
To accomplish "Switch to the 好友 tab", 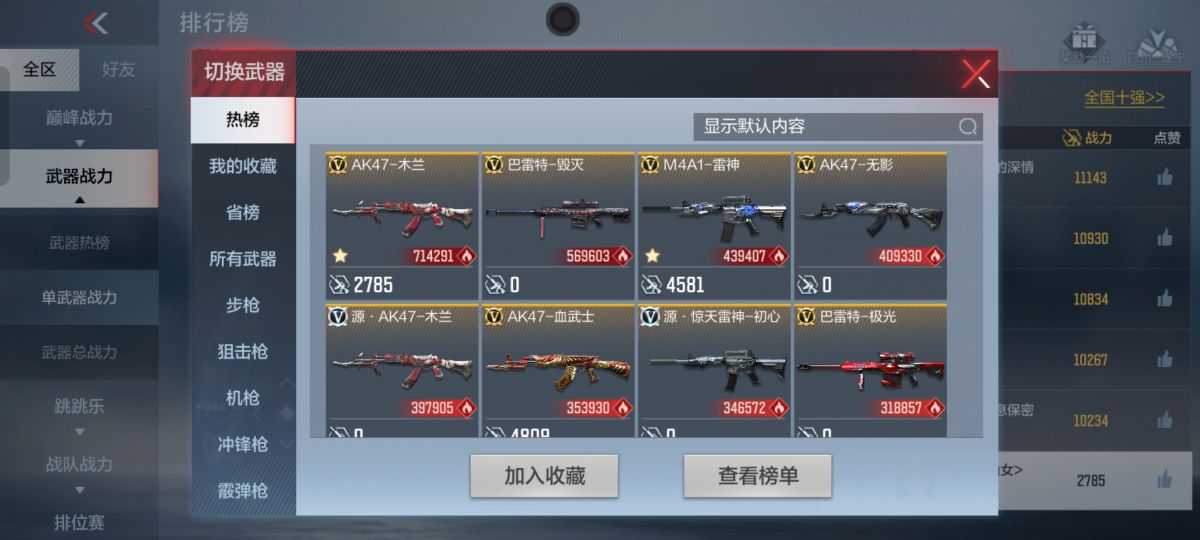I will point(119,70).
